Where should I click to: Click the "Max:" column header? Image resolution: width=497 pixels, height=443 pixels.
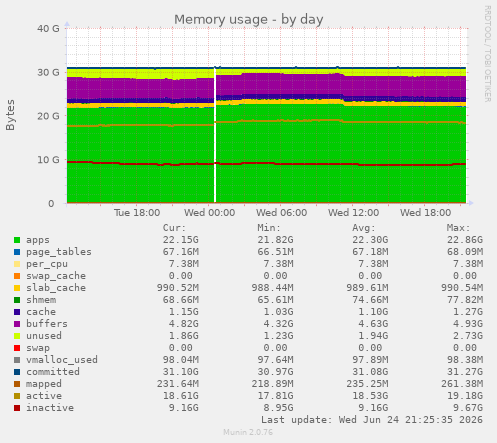(458, 228)
